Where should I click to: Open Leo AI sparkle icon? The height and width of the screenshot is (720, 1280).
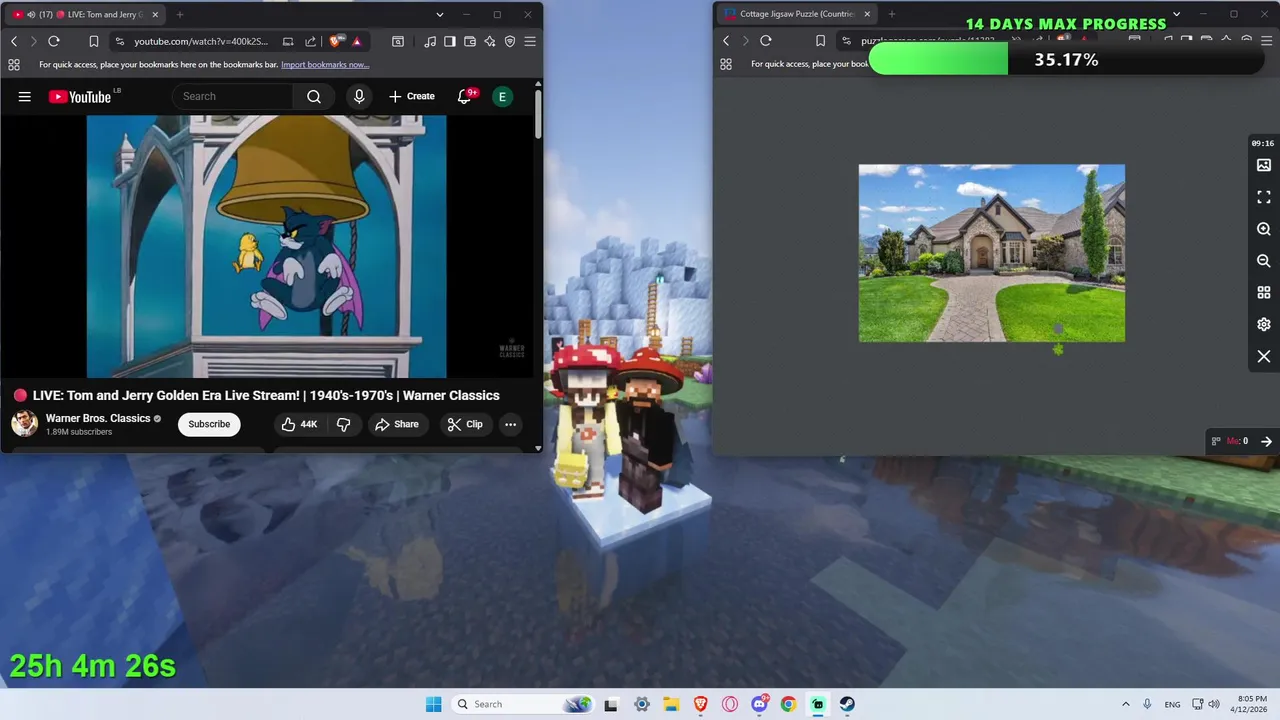(490, 41)
